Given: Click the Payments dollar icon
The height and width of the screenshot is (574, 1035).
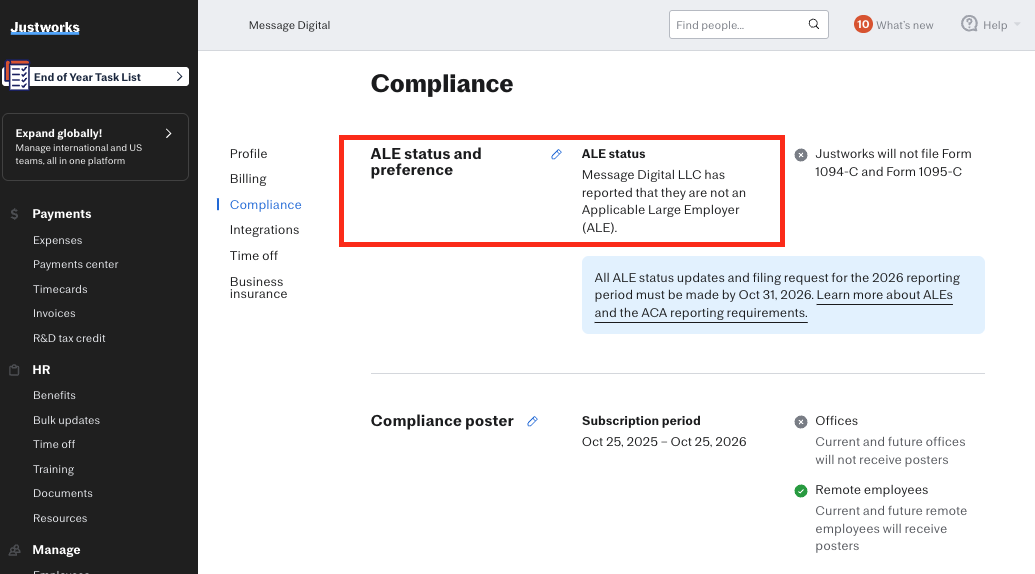Looking at the screenshot, I should [14, 214].
